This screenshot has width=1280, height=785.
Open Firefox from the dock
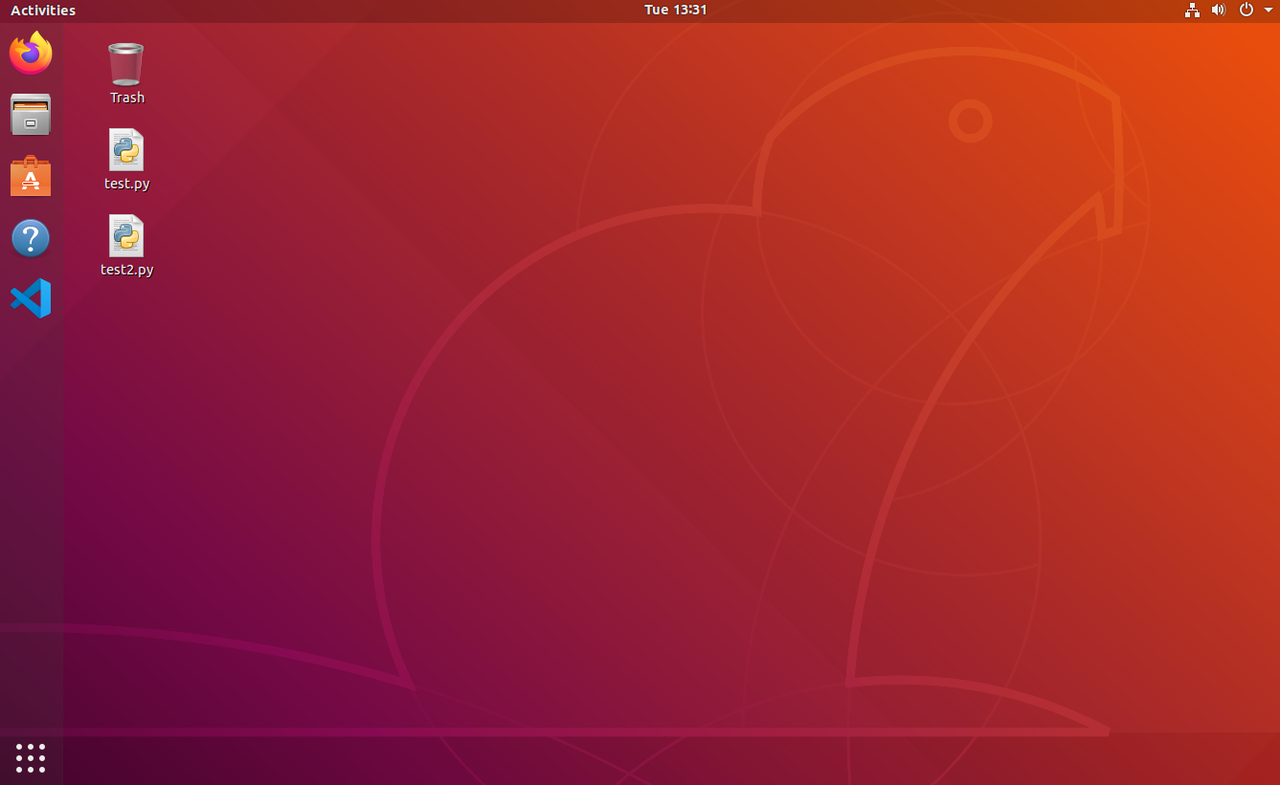31,53
